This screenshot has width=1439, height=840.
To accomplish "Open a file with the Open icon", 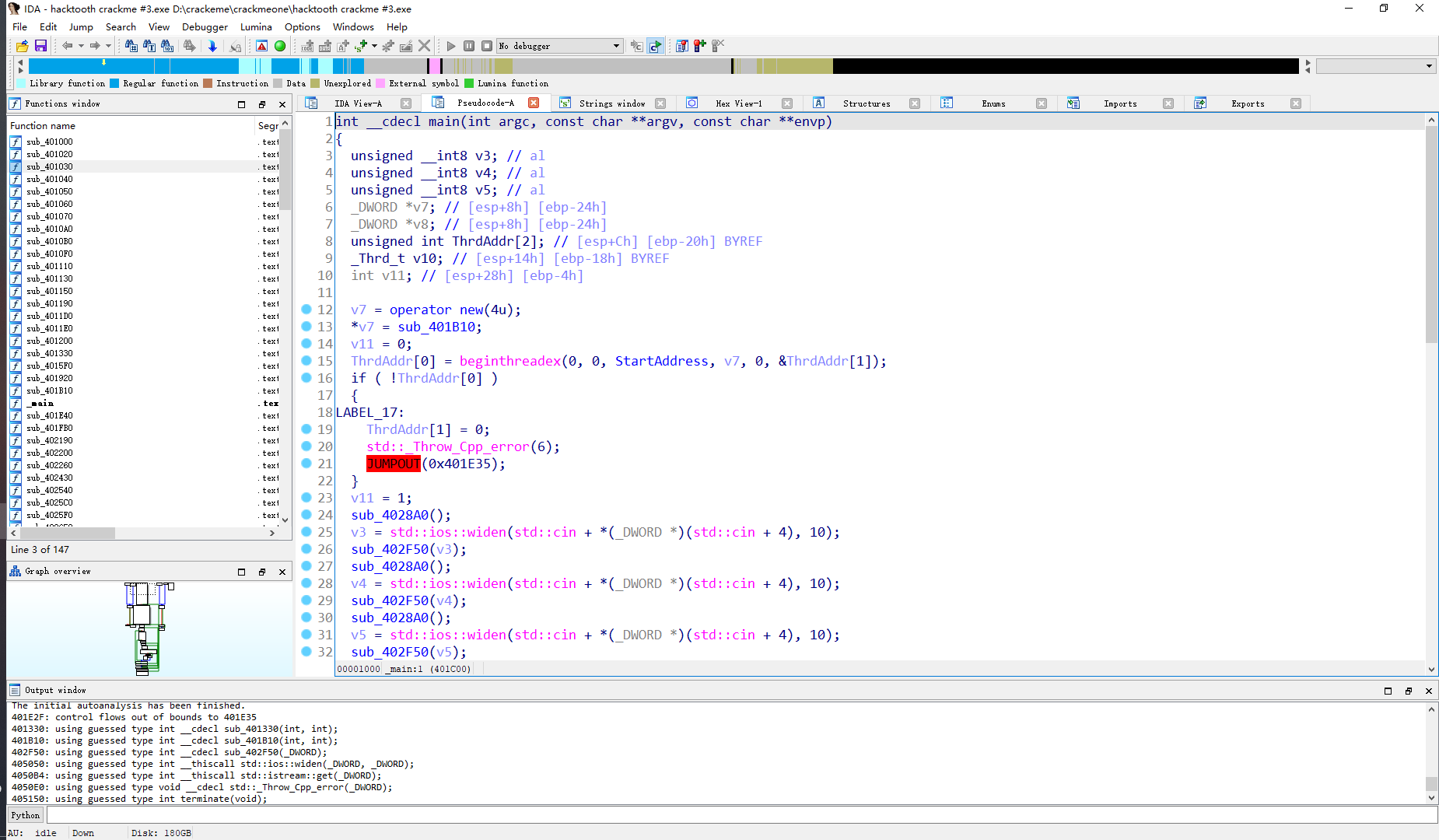I will [x=22, y=45].
